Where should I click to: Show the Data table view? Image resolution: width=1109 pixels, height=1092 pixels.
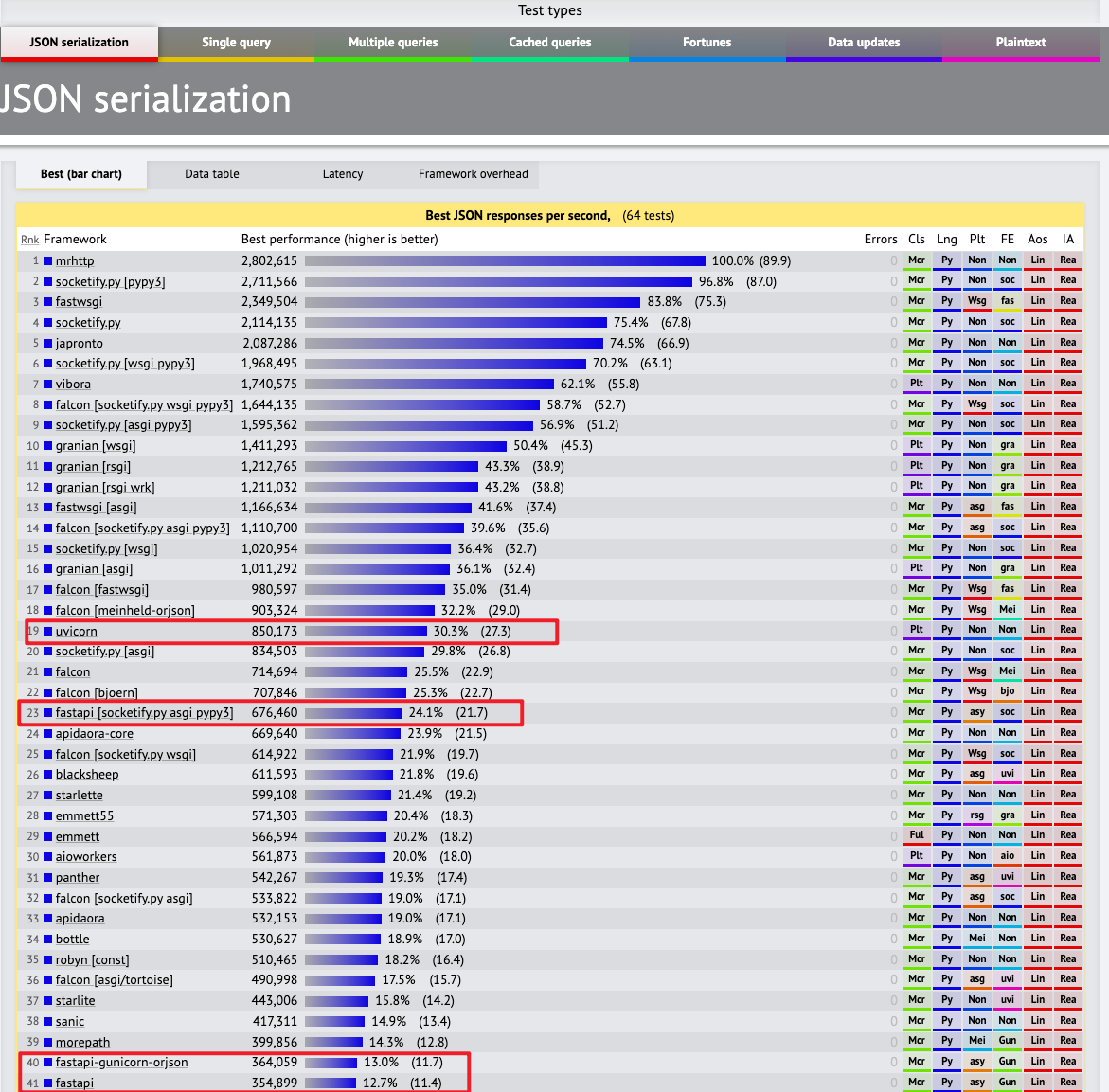pos(212,174)
